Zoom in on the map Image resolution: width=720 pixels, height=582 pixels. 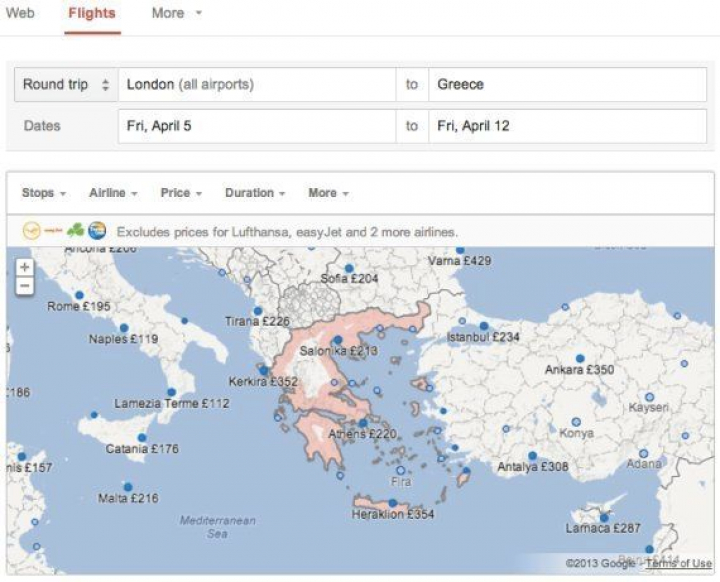[x=25, y=268]
